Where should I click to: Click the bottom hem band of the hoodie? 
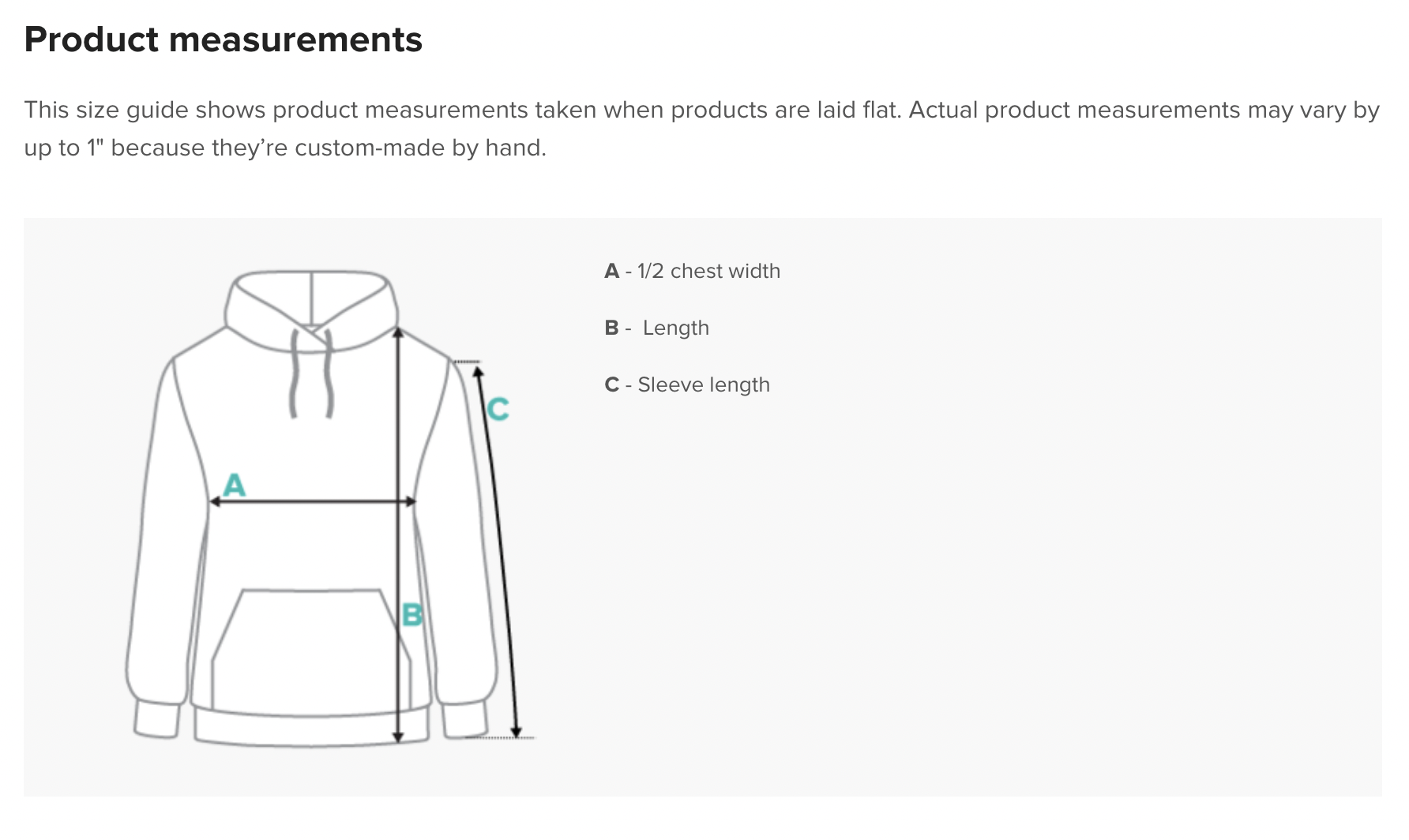coord(312,728)
